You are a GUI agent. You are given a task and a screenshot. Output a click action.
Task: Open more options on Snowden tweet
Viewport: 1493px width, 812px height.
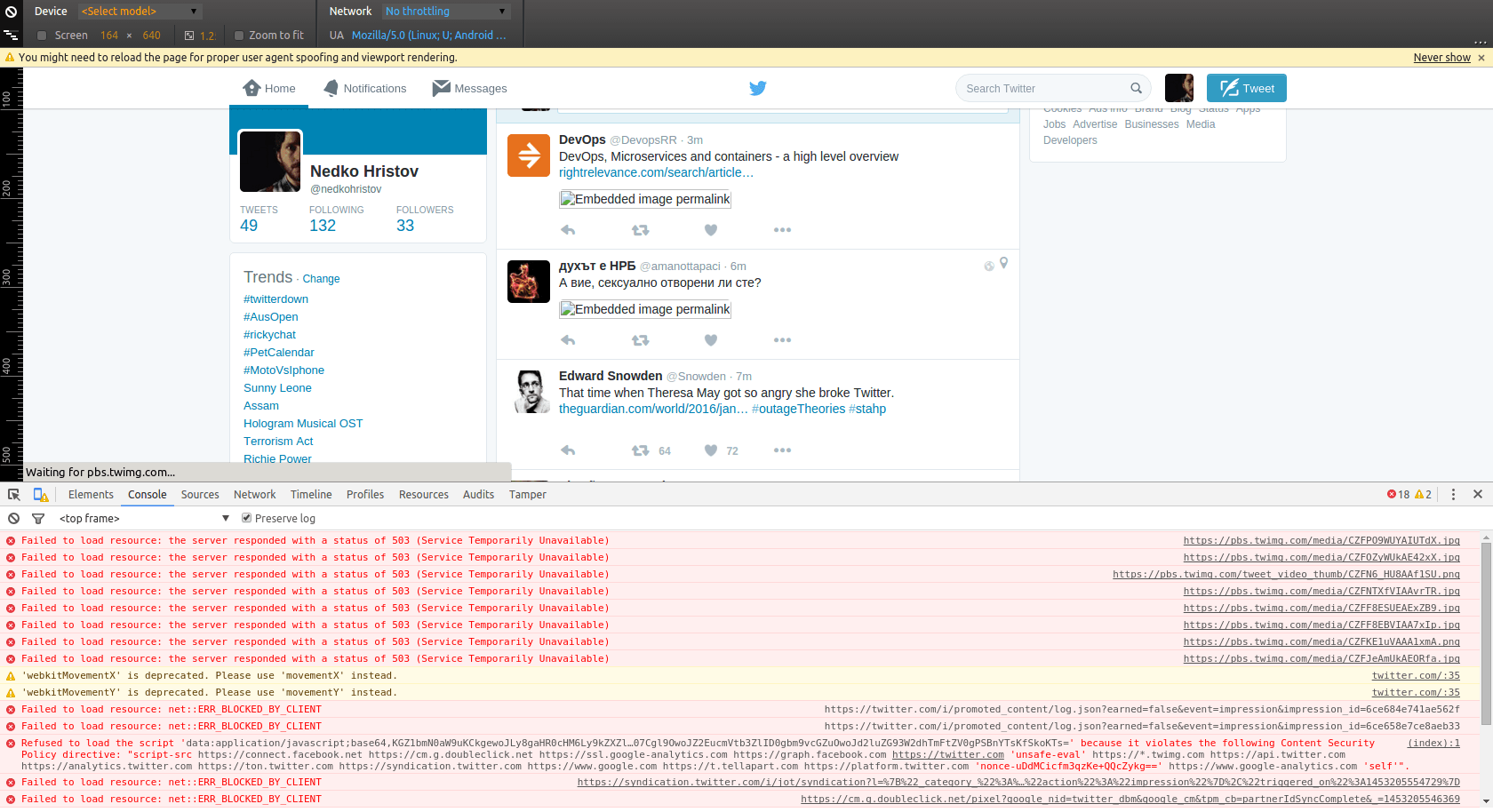782,450
